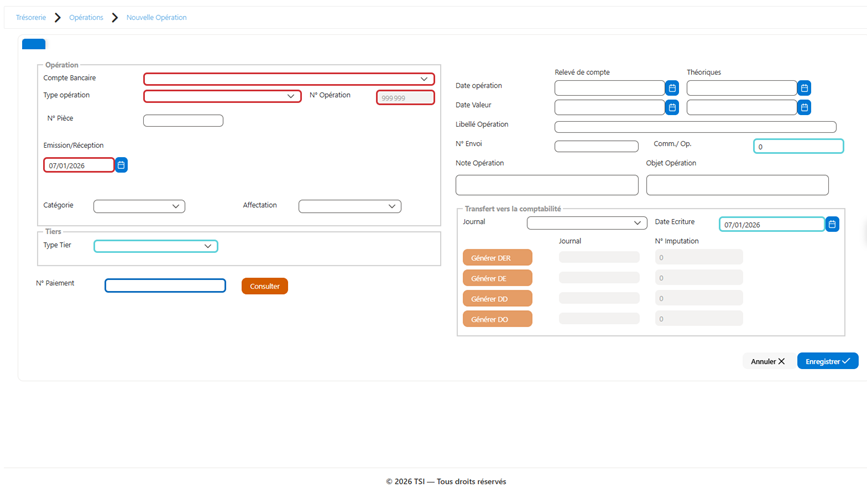The image size is (867, 493).
Task: Focus the Note Opération text box
Action: pyautogui.click(x=547, y=185)
